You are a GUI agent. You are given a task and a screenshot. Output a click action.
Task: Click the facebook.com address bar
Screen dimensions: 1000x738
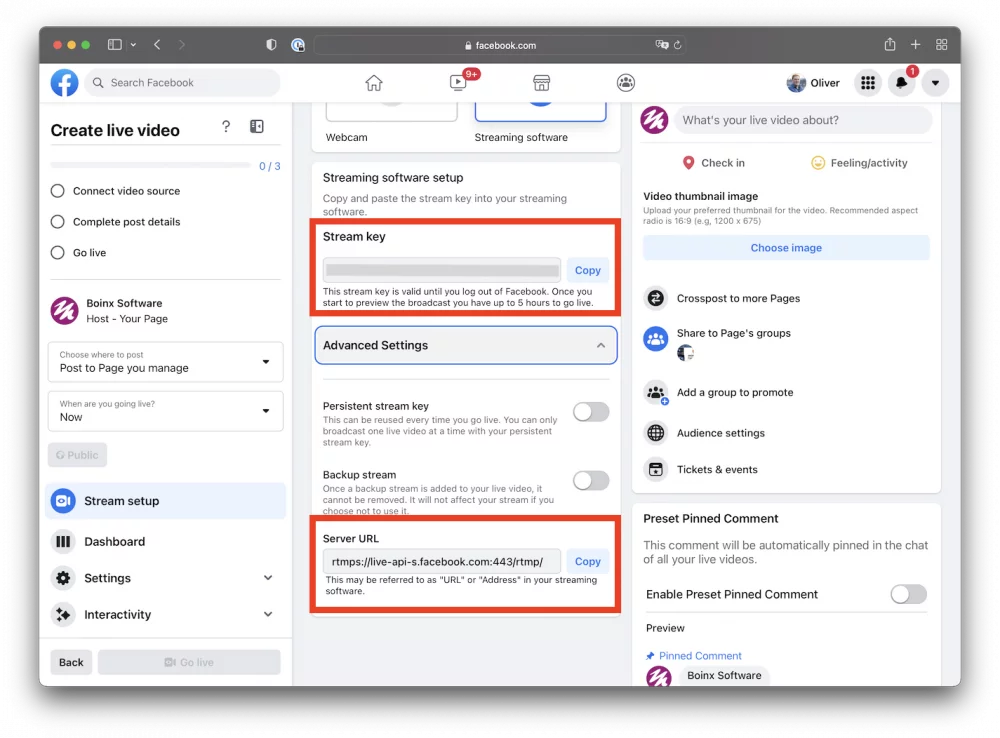(x=501, y=45)
